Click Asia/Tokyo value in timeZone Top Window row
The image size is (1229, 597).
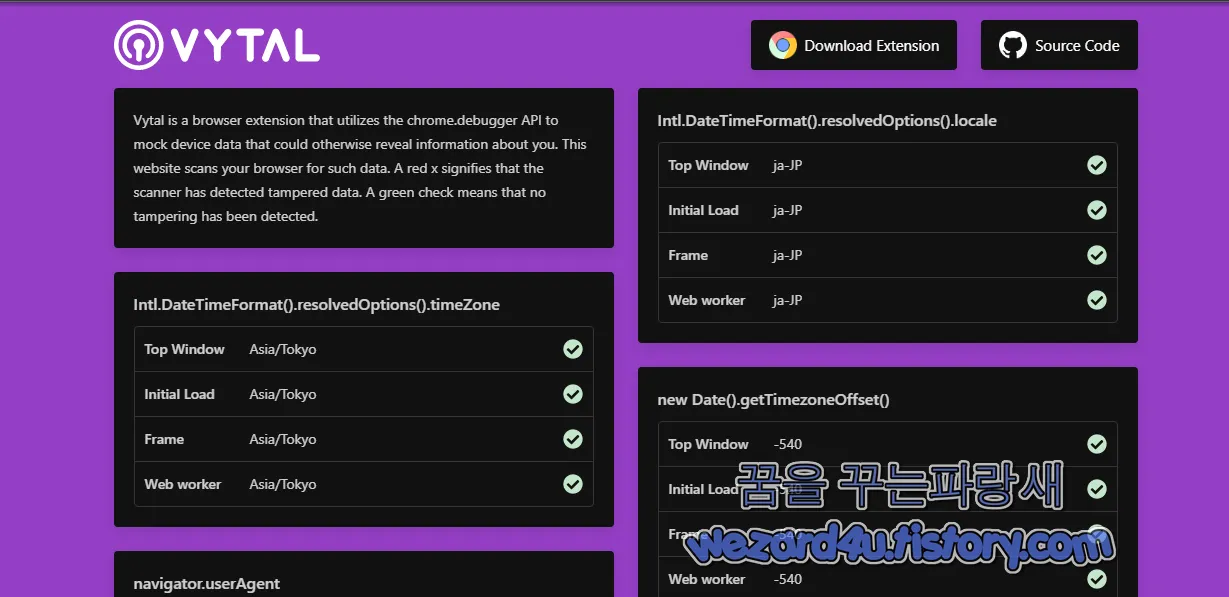click(283, 349)
